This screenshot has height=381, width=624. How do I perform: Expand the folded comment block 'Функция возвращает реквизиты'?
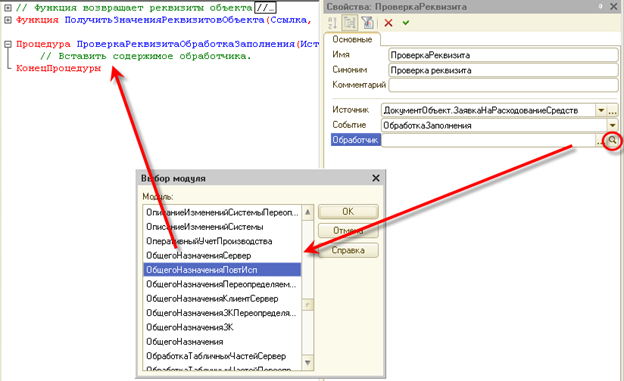point(8,8)
